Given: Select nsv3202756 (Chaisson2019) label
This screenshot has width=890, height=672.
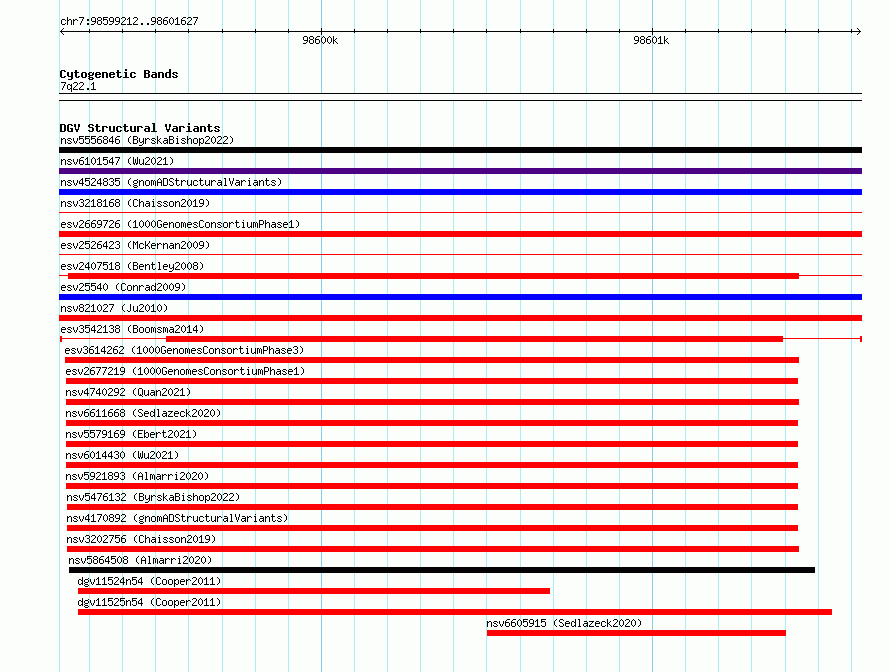Looking at the screenshot, I should click(x=141, y=539).
